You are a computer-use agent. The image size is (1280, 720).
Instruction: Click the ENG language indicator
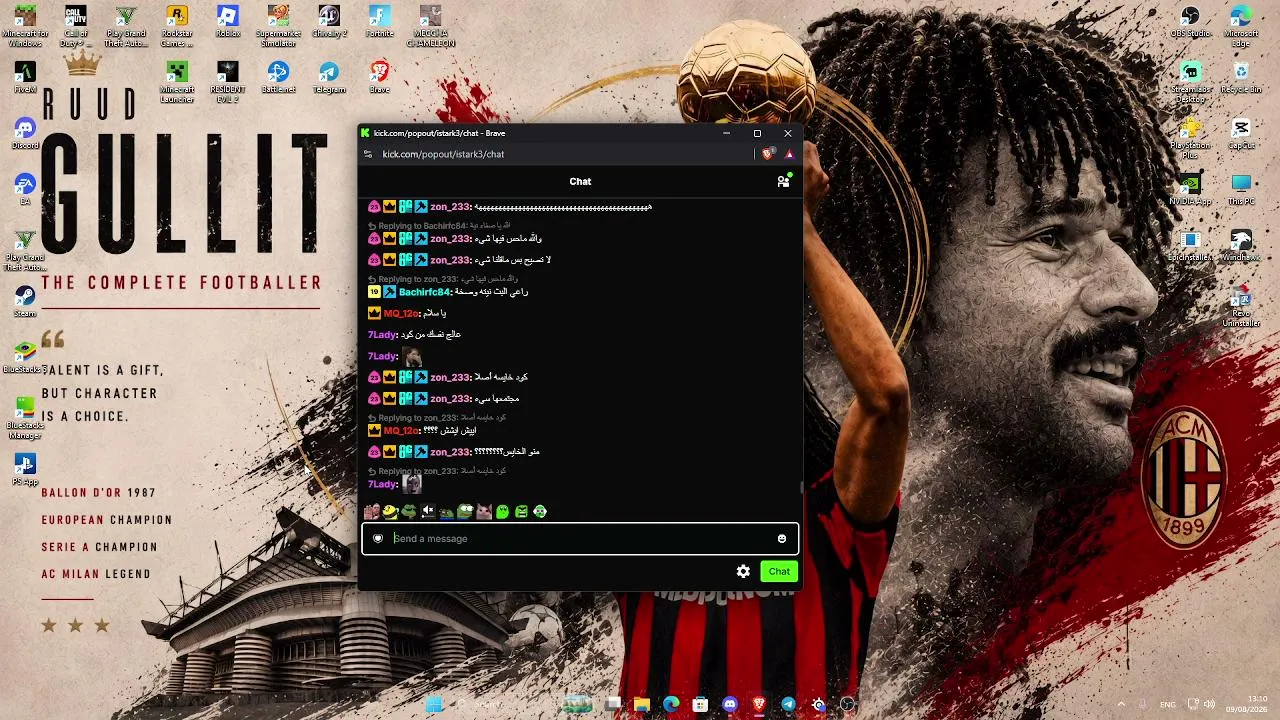point(1168,704)
